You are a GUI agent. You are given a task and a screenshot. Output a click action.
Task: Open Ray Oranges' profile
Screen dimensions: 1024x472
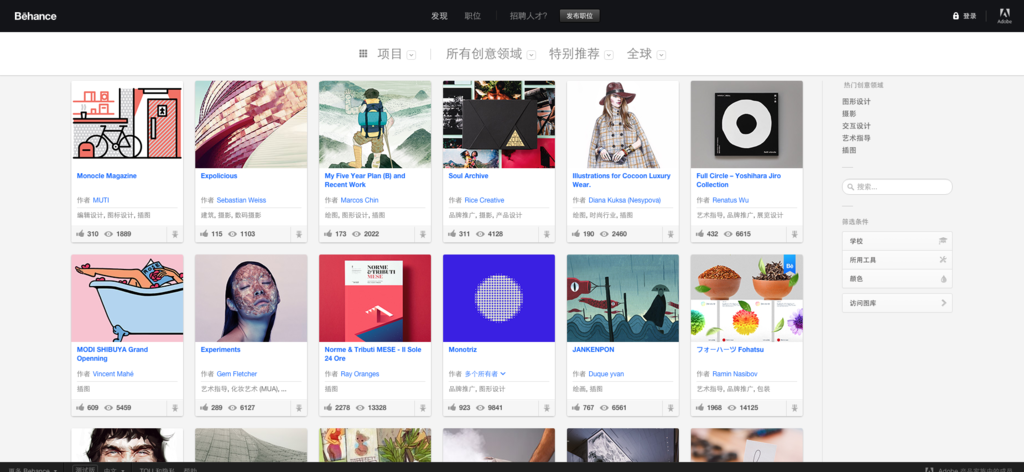click(359, 373)
